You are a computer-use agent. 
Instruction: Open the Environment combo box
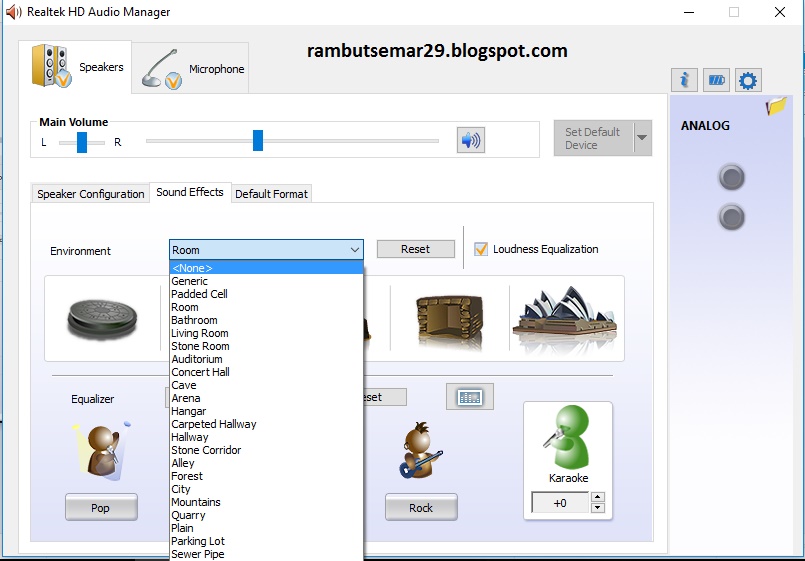(266, 250)
